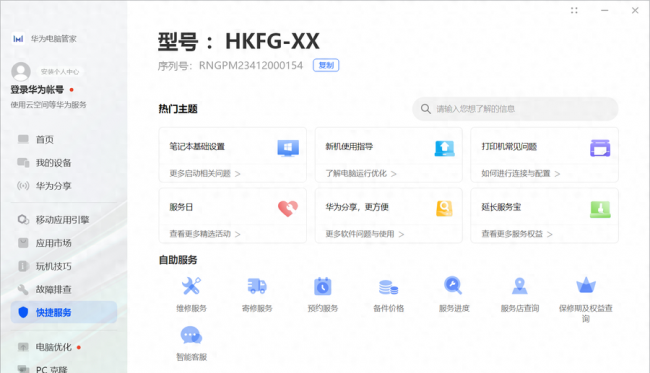Click the 延长服务宝 card title
This screenshot has height=373, width=650.
coord(501,207)
